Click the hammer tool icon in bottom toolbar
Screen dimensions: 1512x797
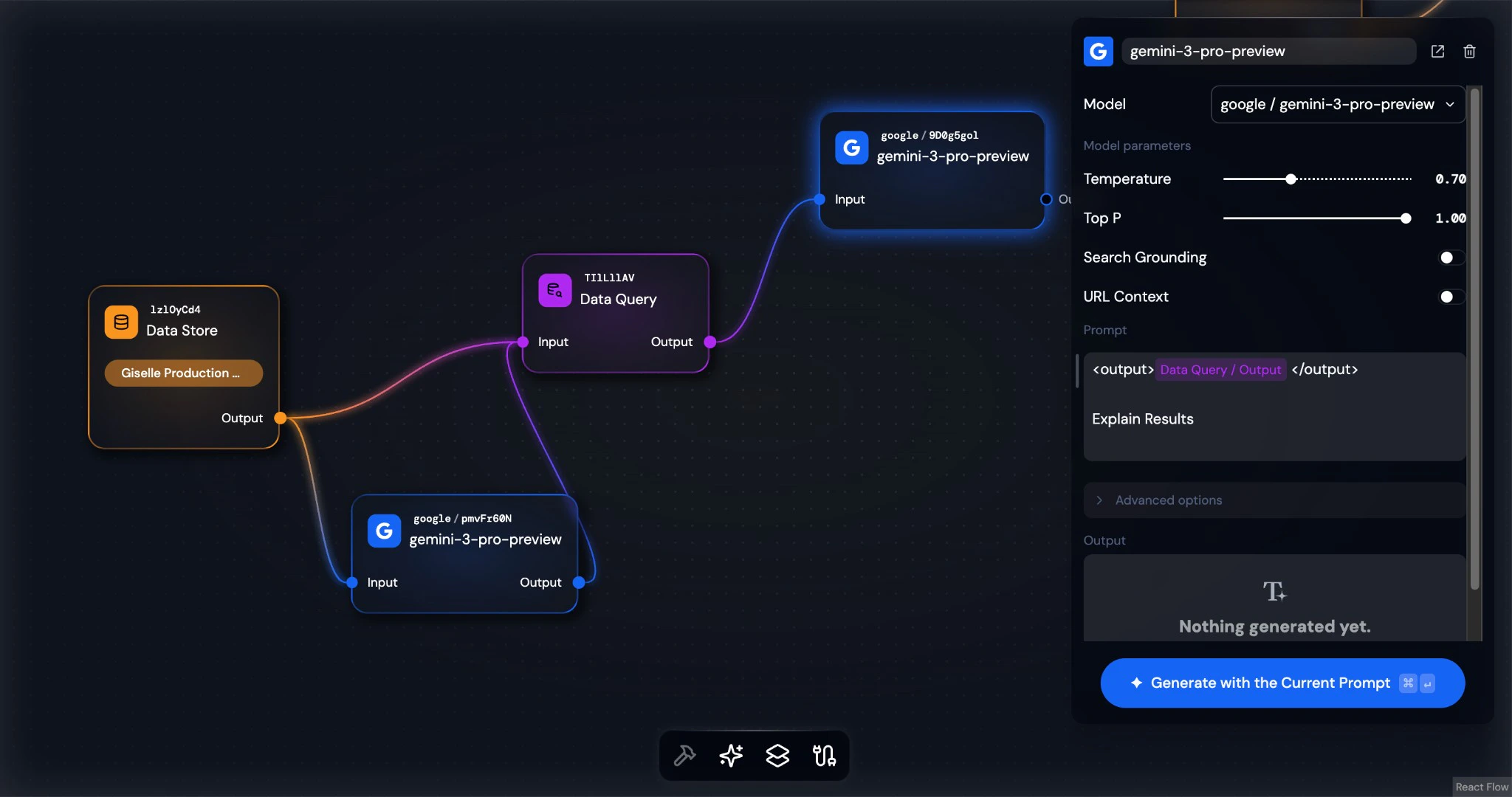pyautogui.click(x=685, y=756)
